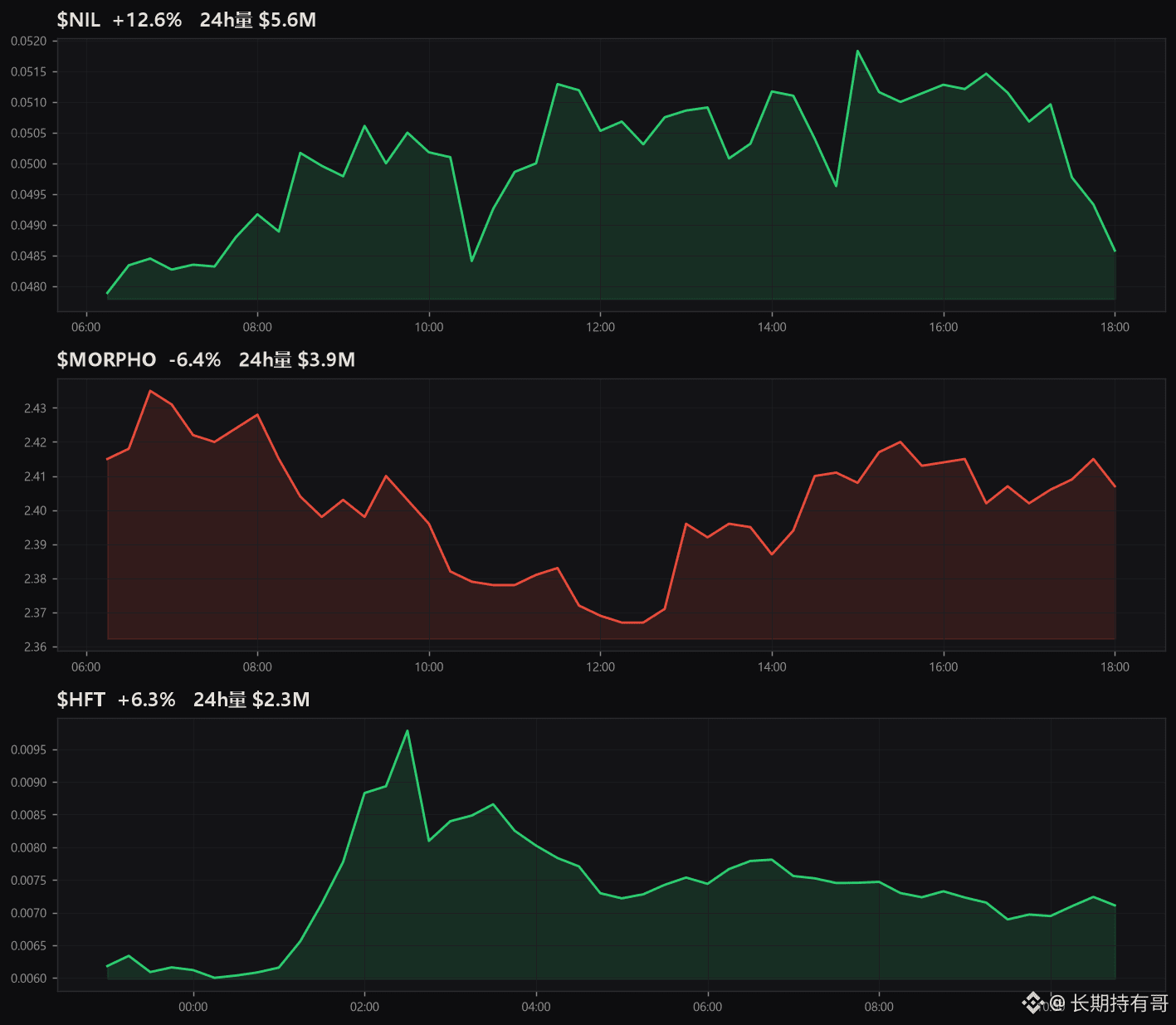Click the 24h volume $3.9M label
The width and height of the screenshot is (1176, 1025).
[297, 359]
